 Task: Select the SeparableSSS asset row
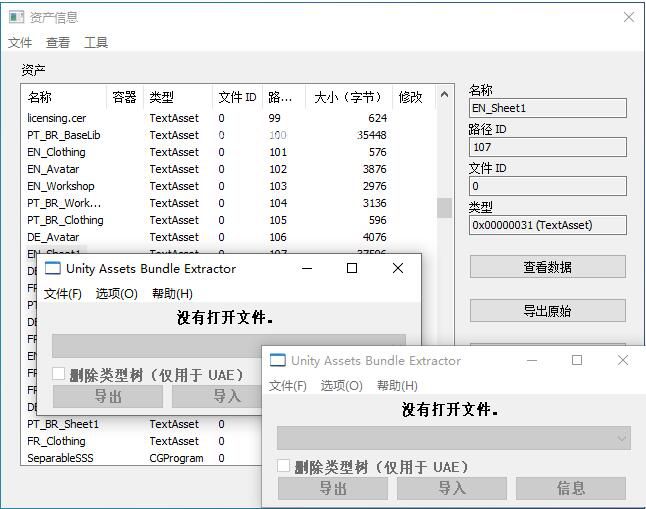tap(142, 458)
